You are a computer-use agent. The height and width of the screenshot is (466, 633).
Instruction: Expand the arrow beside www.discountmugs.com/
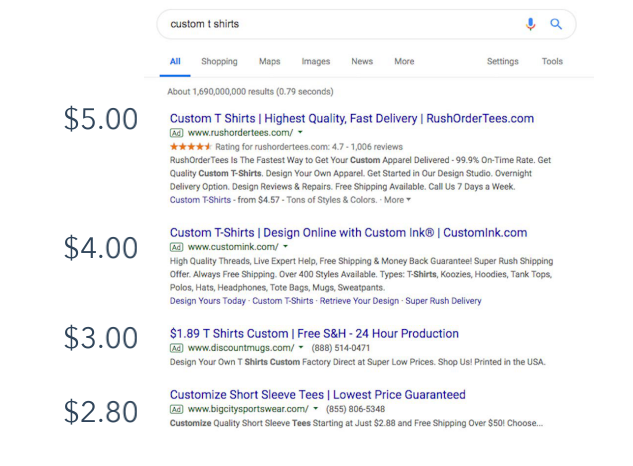[x=301, y=348]
